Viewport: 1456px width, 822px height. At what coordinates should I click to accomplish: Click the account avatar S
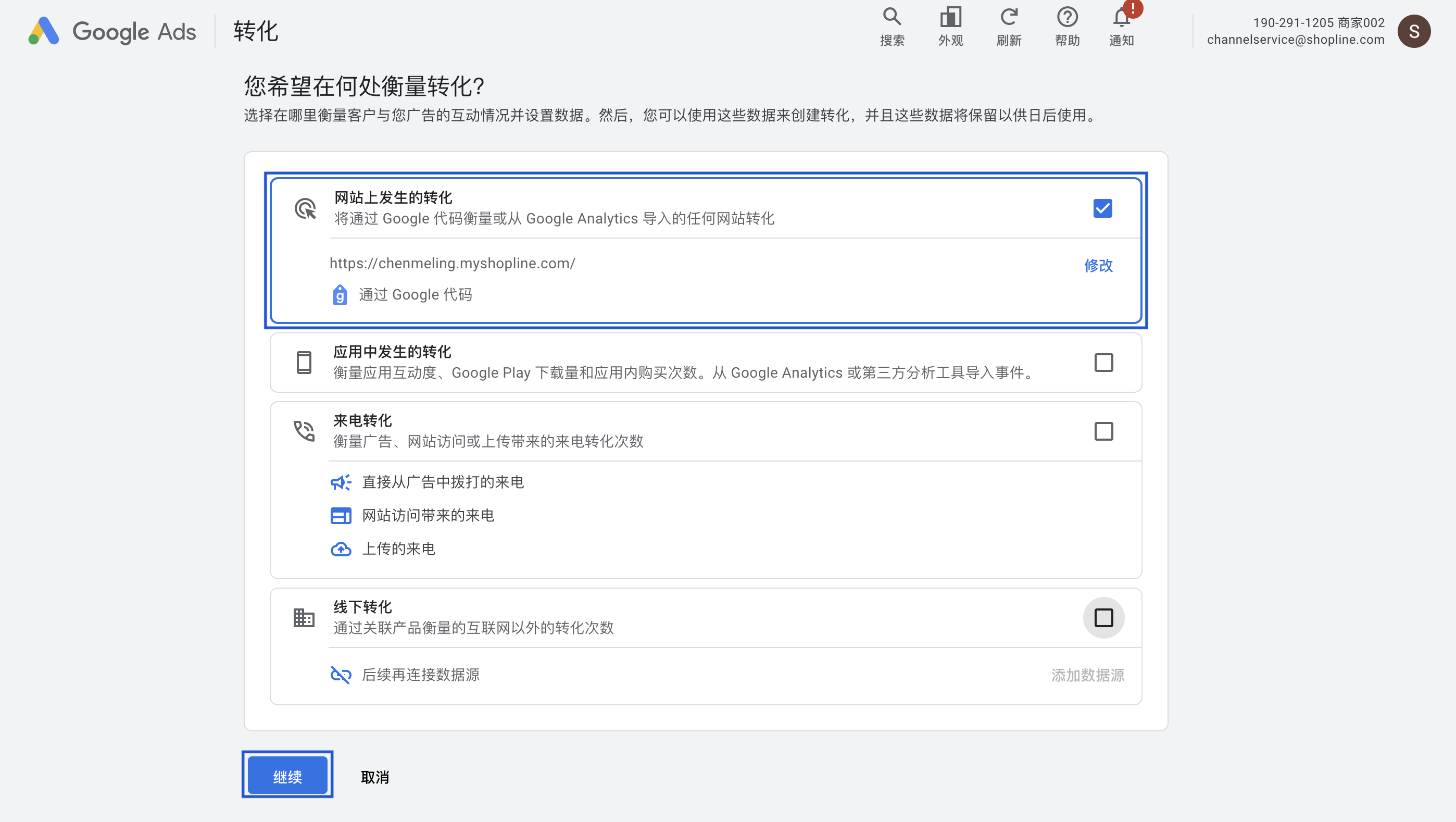point(1414,31)
